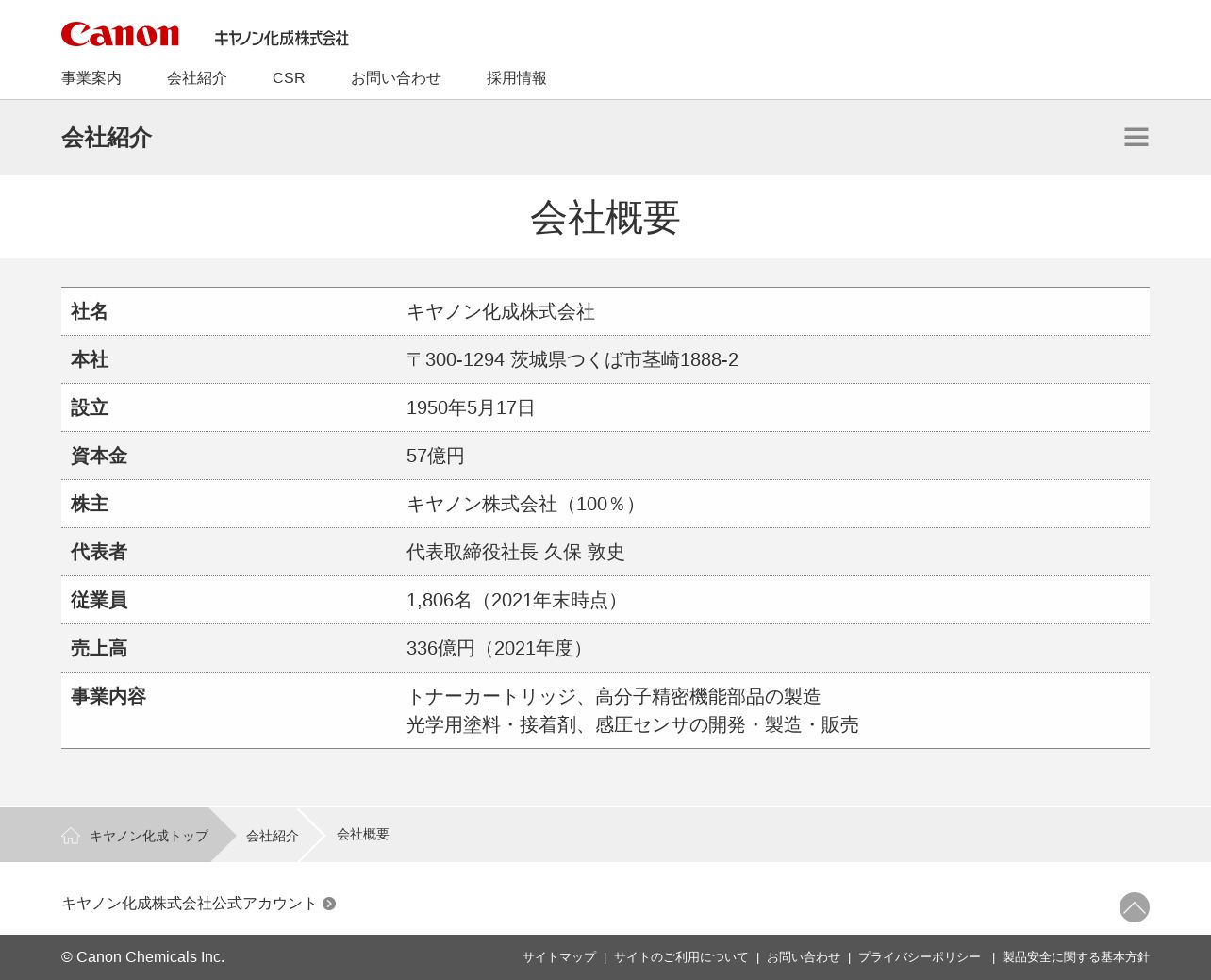Viewport: 1211px width, 980px height.
Task: Open the サイトマップ footer link
Action: 559,957
